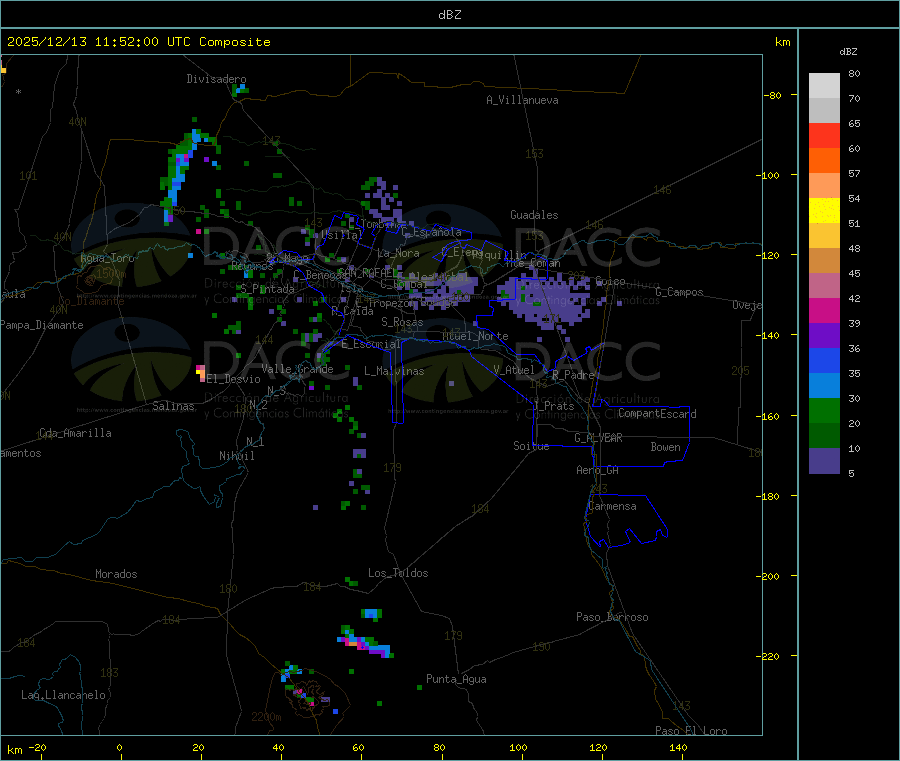Click the Atuel_Norte location label
Screen dimensions: 900x761
pos(475,336)
